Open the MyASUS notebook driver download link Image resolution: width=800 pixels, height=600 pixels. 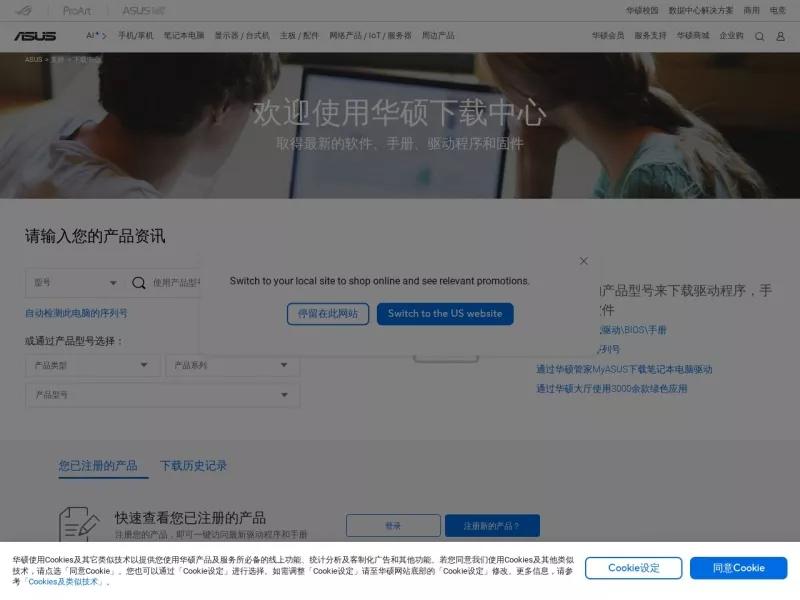624,369
